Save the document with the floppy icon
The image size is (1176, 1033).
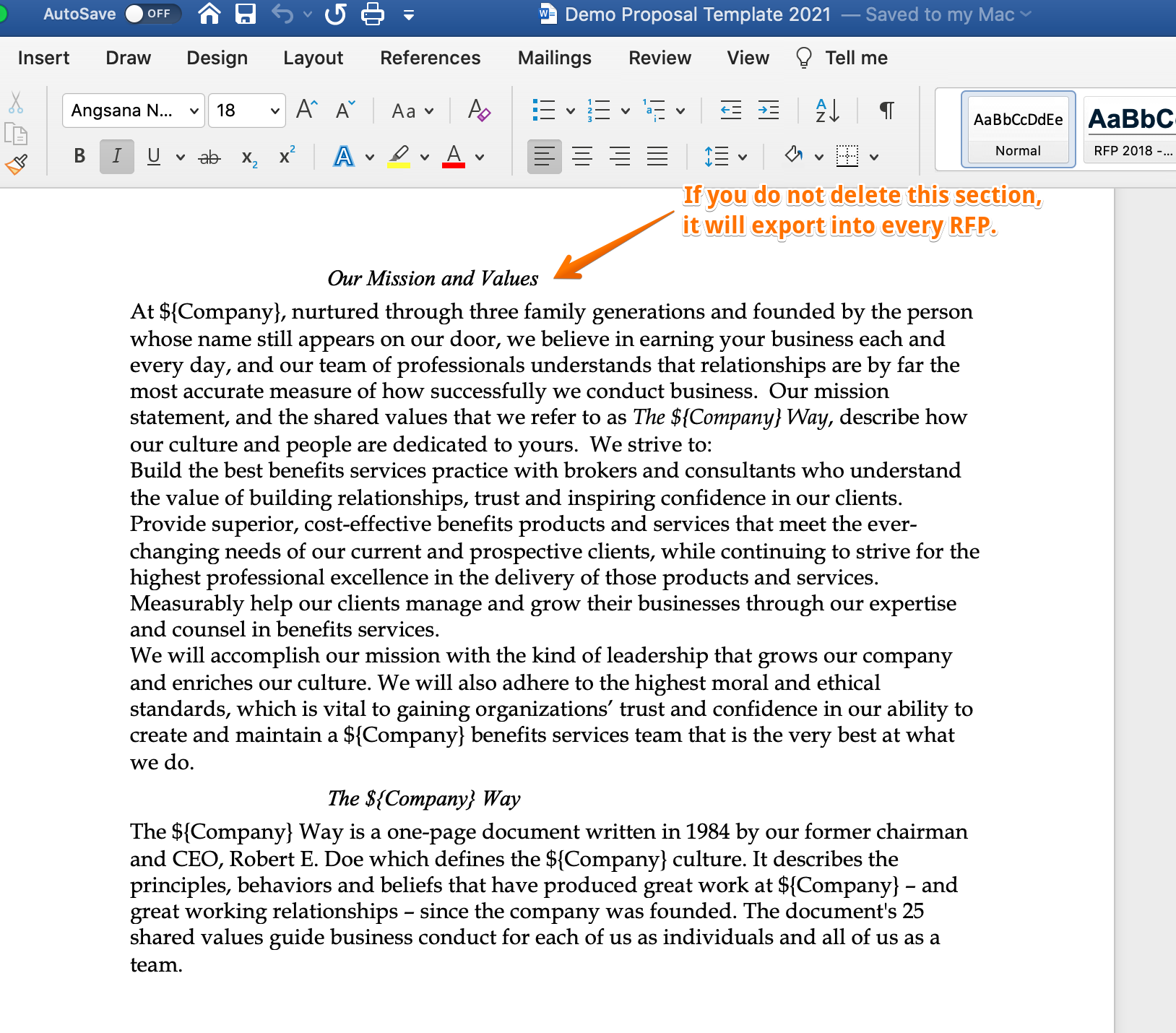246,14
